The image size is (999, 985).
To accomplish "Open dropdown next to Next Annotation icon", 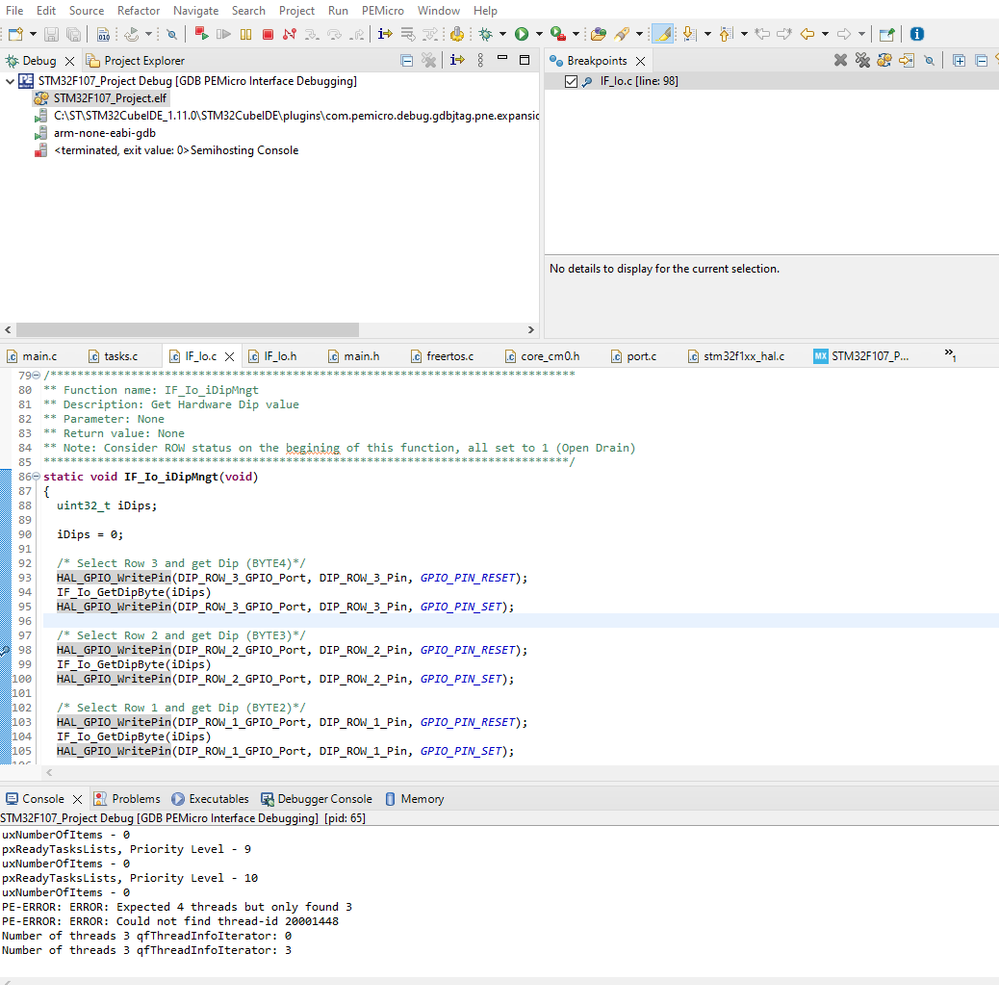I will pos(707,34).
